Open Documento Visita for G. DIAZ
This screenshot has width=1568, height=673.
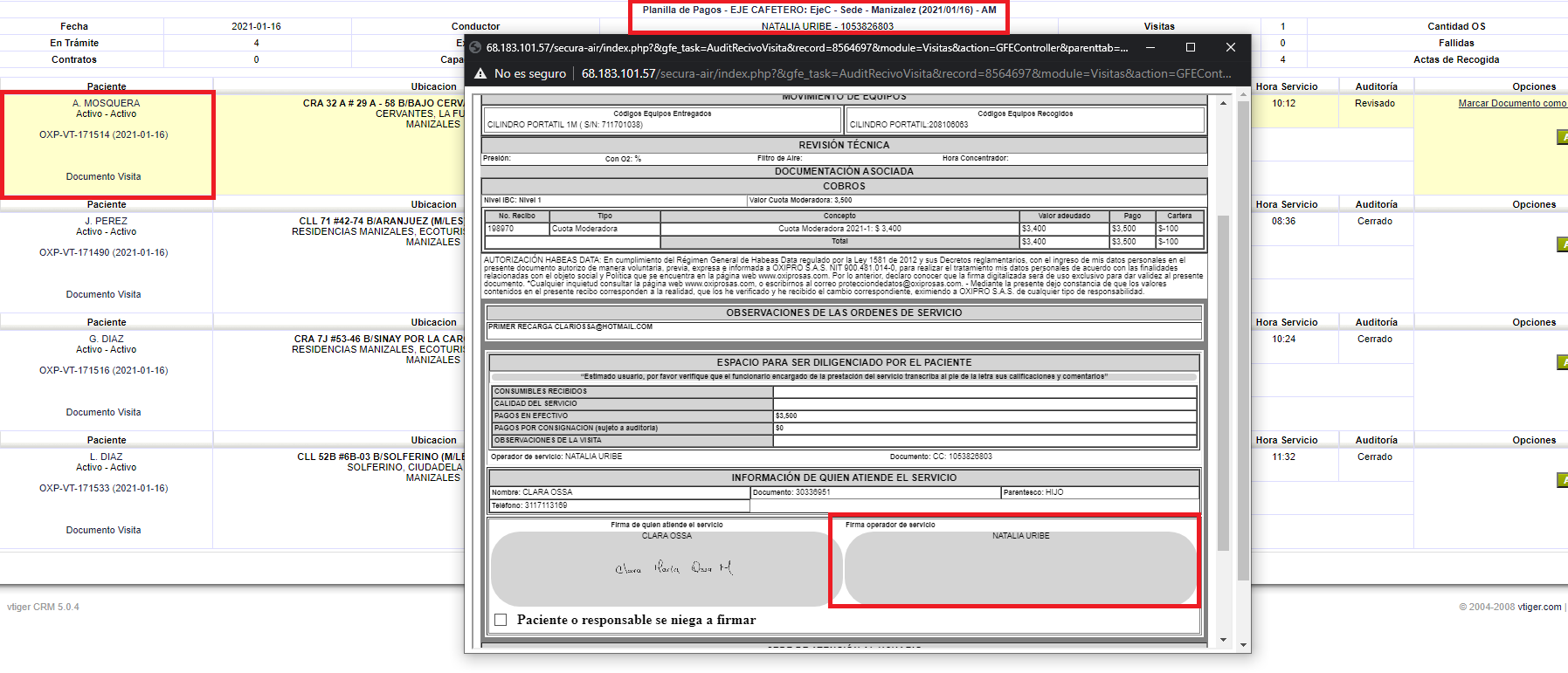point(103,412)
